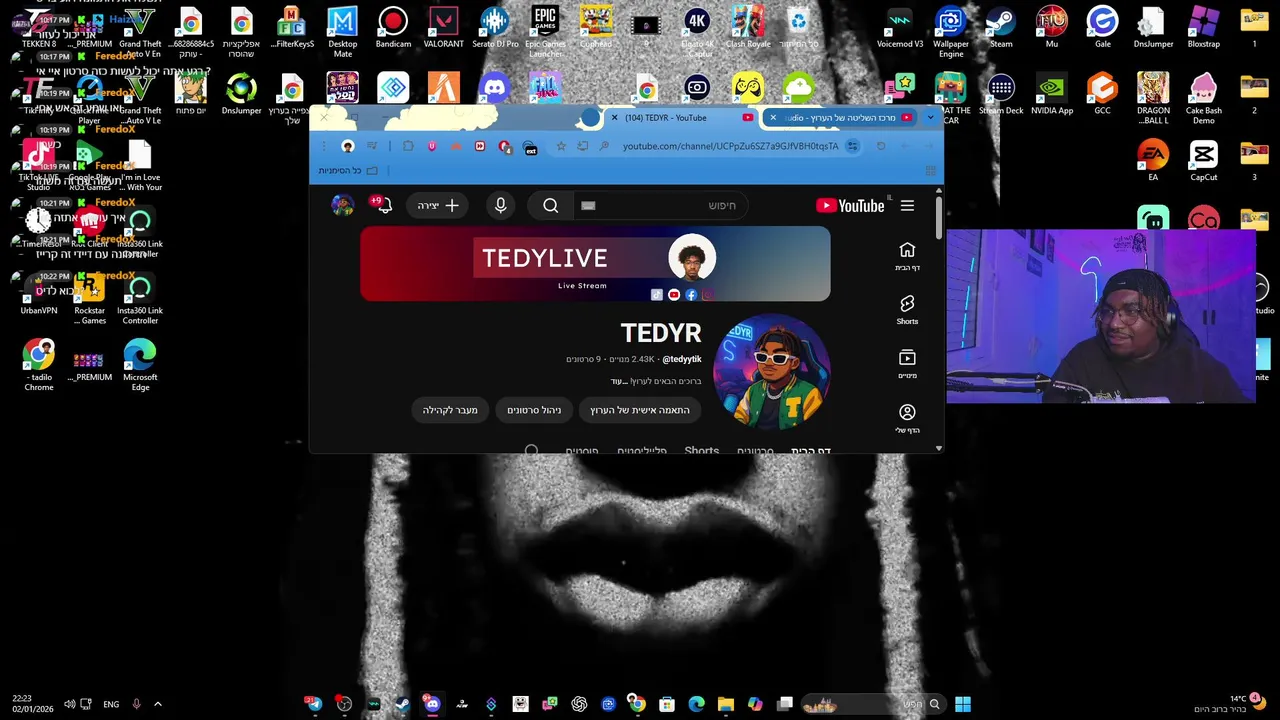Viewport: 1280px width, 720px height.
Task: Open the Wallpaper Engine desktop shortcut
Action: click(x=951, y=32)
